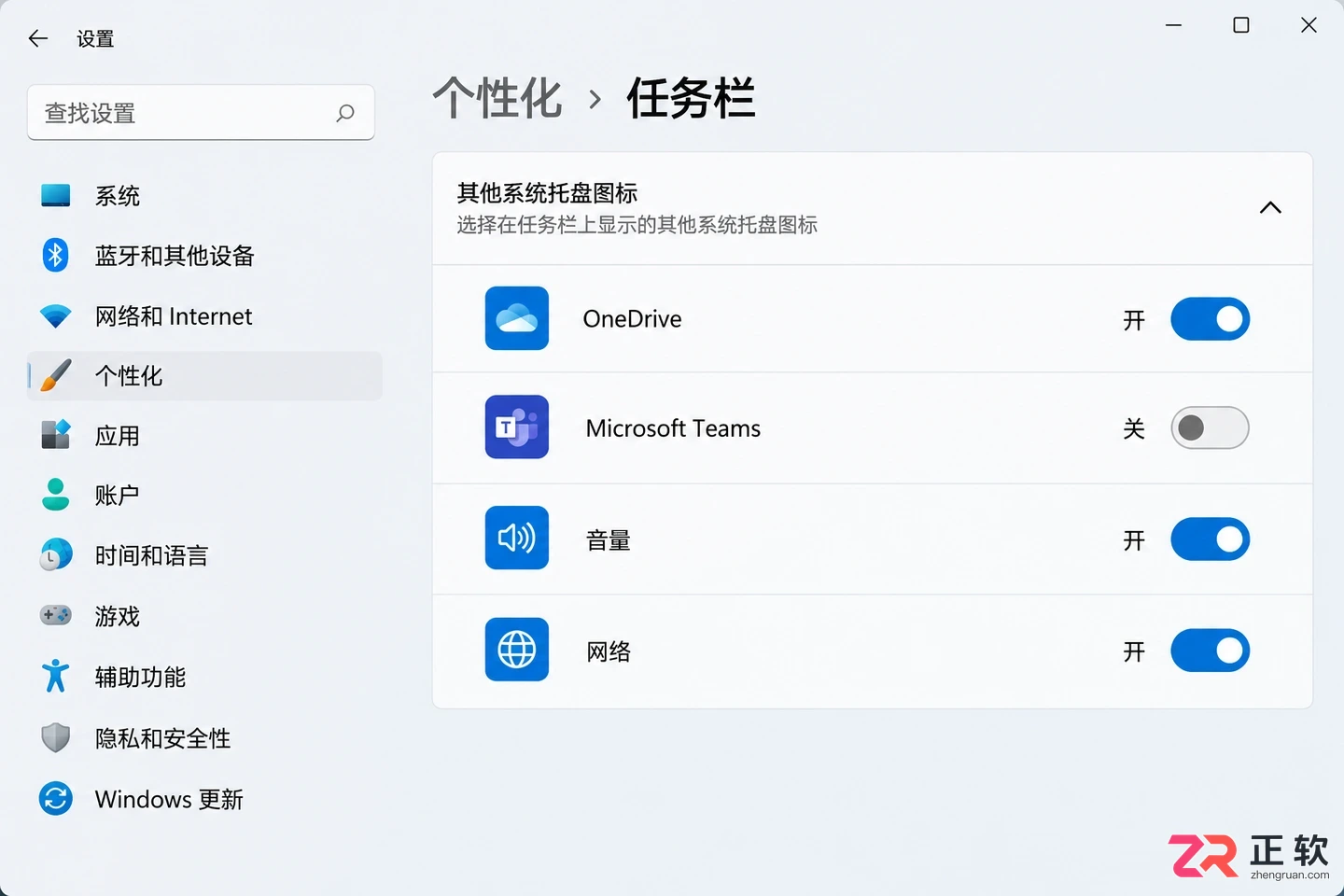Enable the Microsoft Teams tray toggle

(x=1211, y=428)
